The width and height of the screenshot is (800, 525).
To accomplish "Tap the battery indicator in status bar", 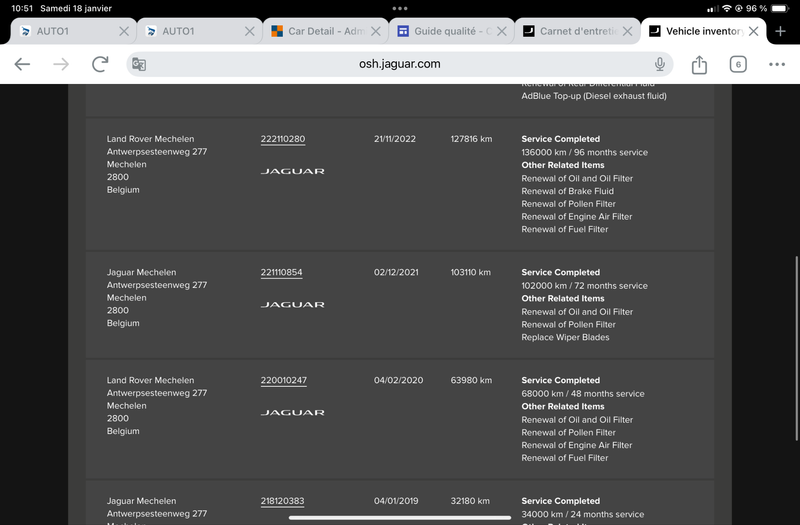I will tap(780, 8).
